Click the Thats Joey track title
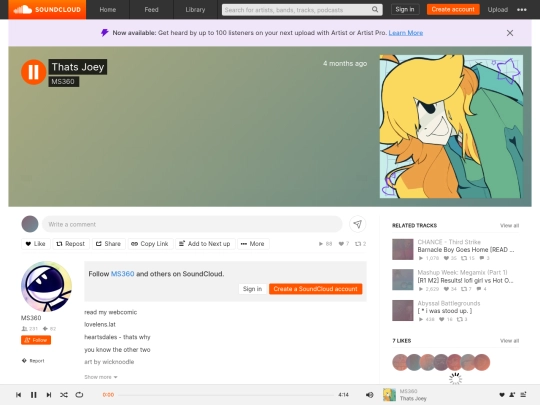 pos(78,67)
